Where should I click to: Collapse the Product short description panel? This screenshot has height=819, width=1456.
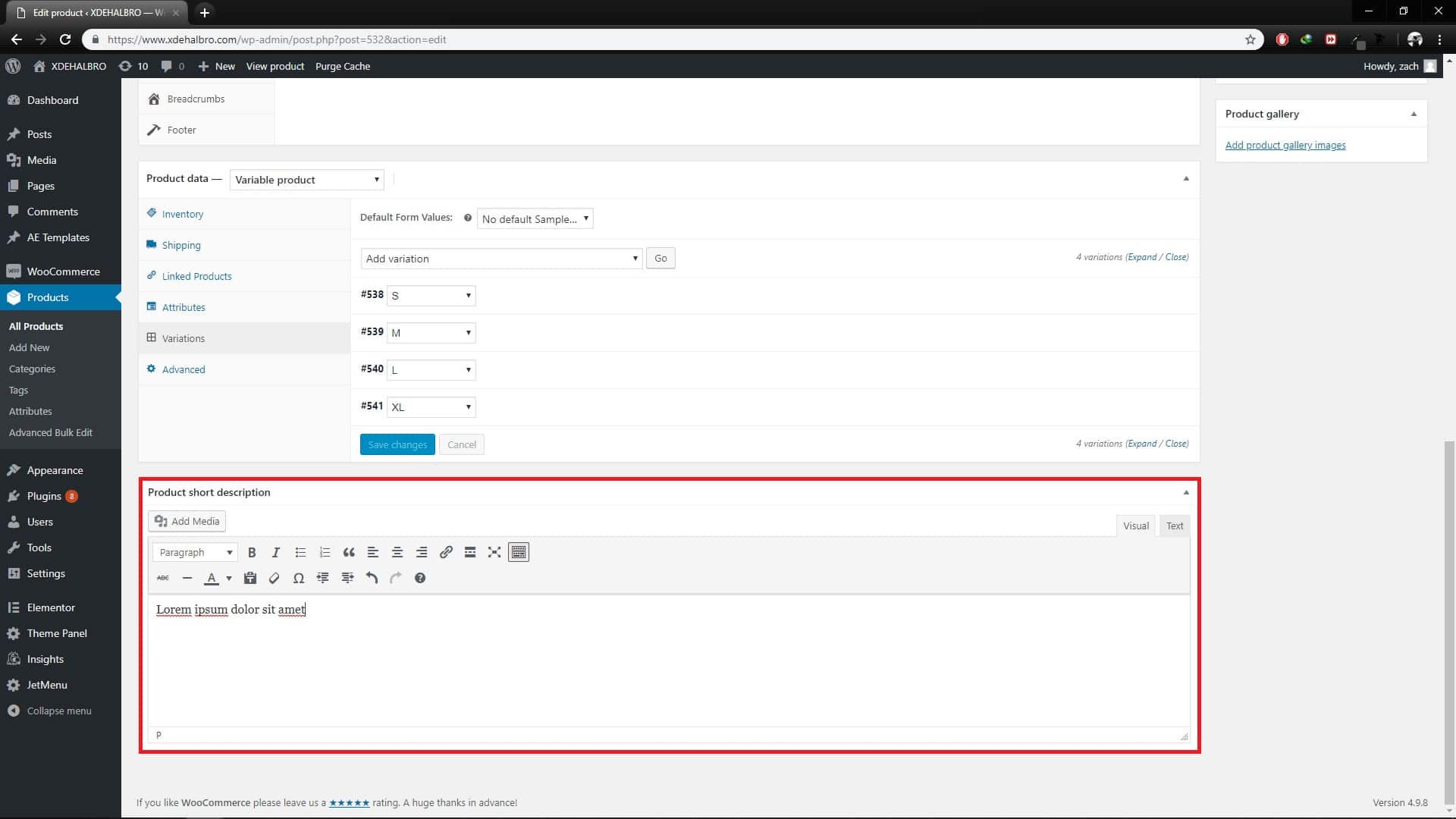pyautogui.click(x=1186, y=492)
